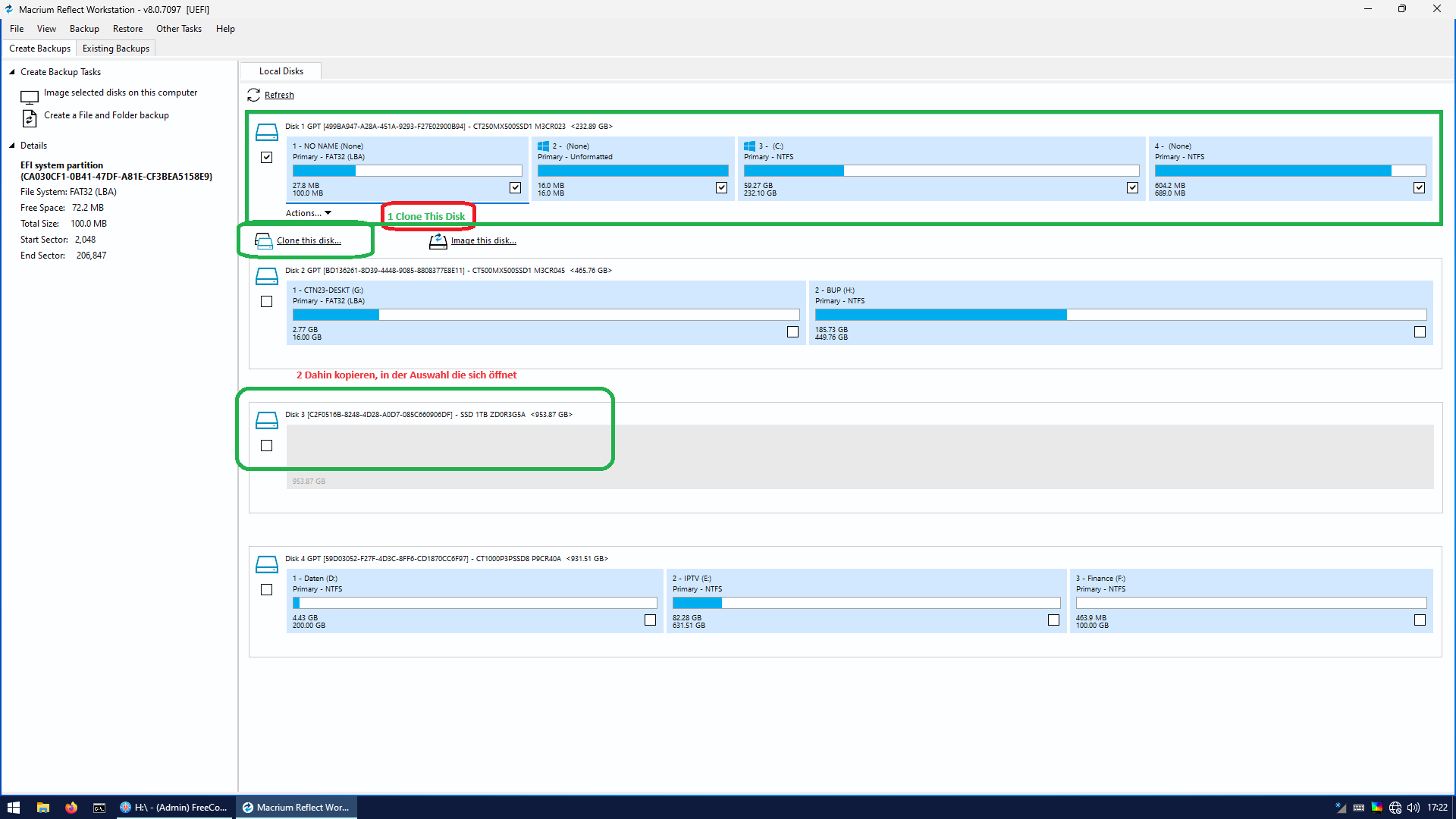1456x819 pixels.
Task: Click the Disk 1 drive icon
Action: [266, 132]
